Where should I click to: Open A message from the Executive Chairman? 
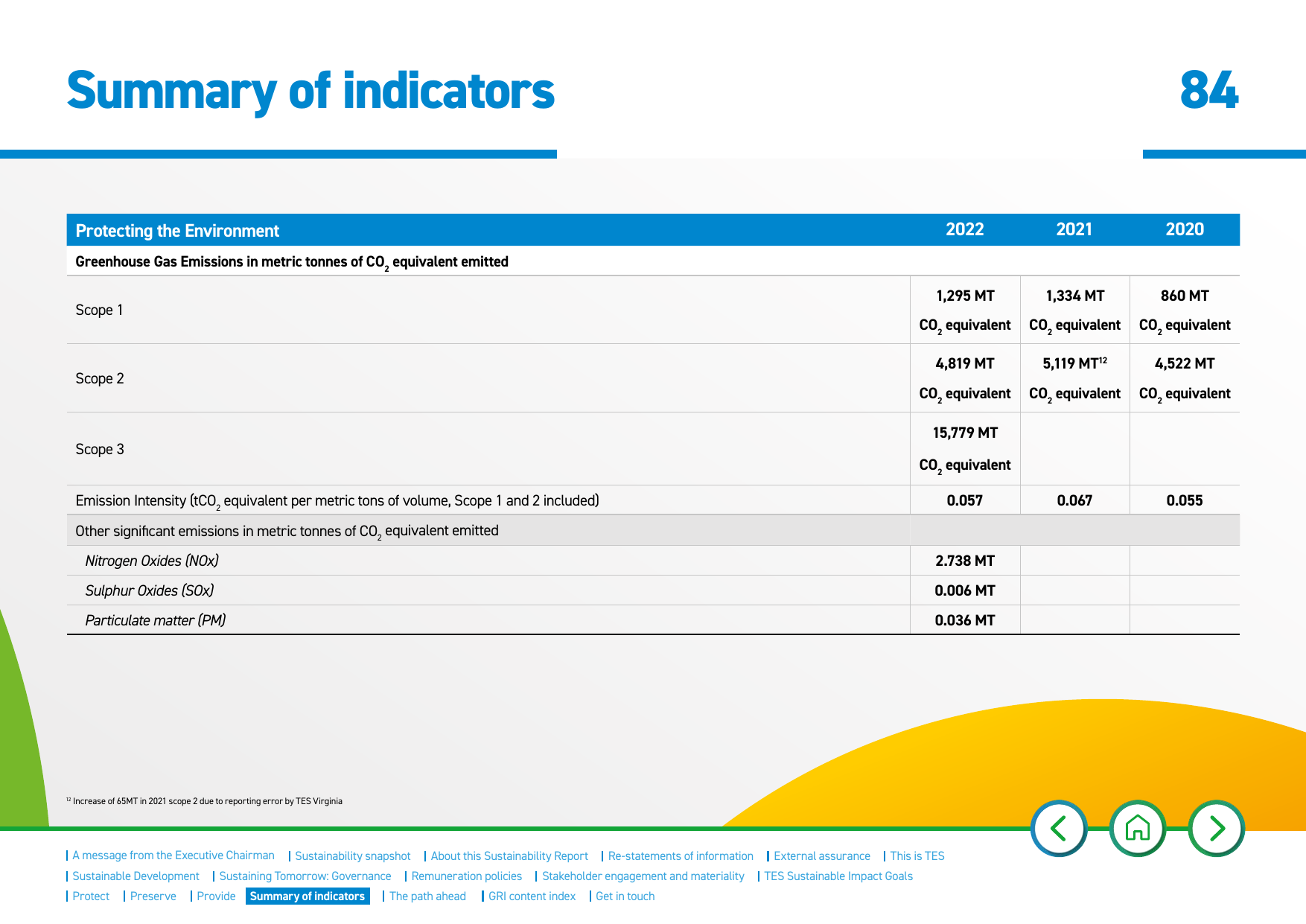pos(173,856)
